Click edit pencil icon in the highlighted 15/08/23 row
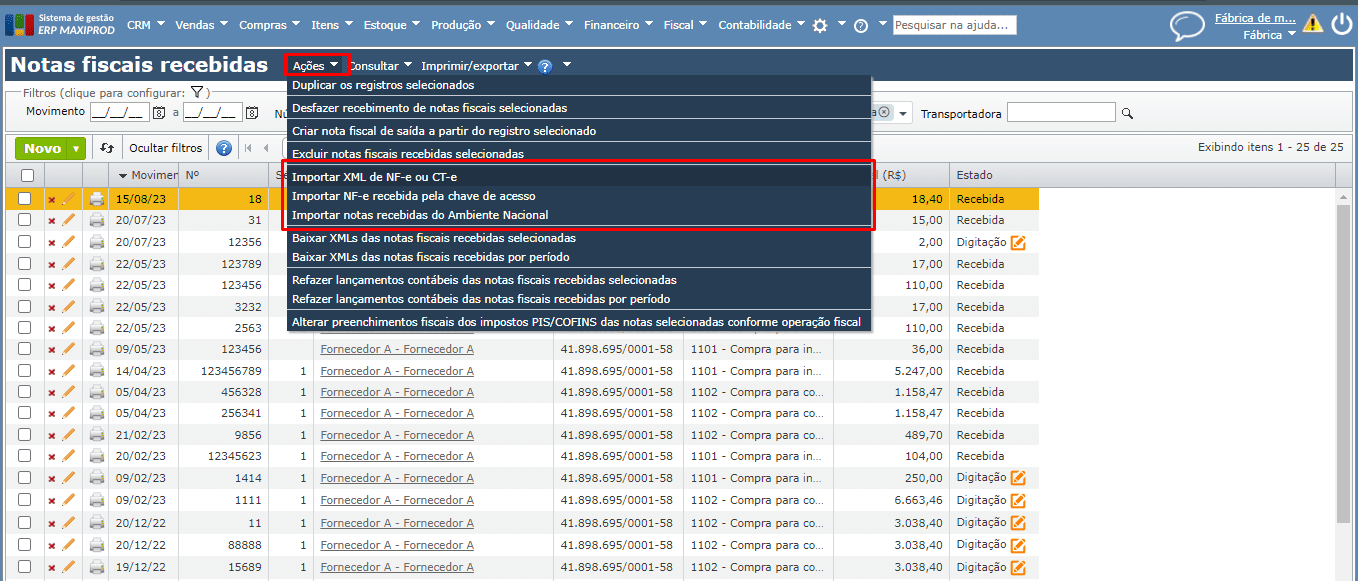Viewport: 1358px width, 581px height. point(69,199)
